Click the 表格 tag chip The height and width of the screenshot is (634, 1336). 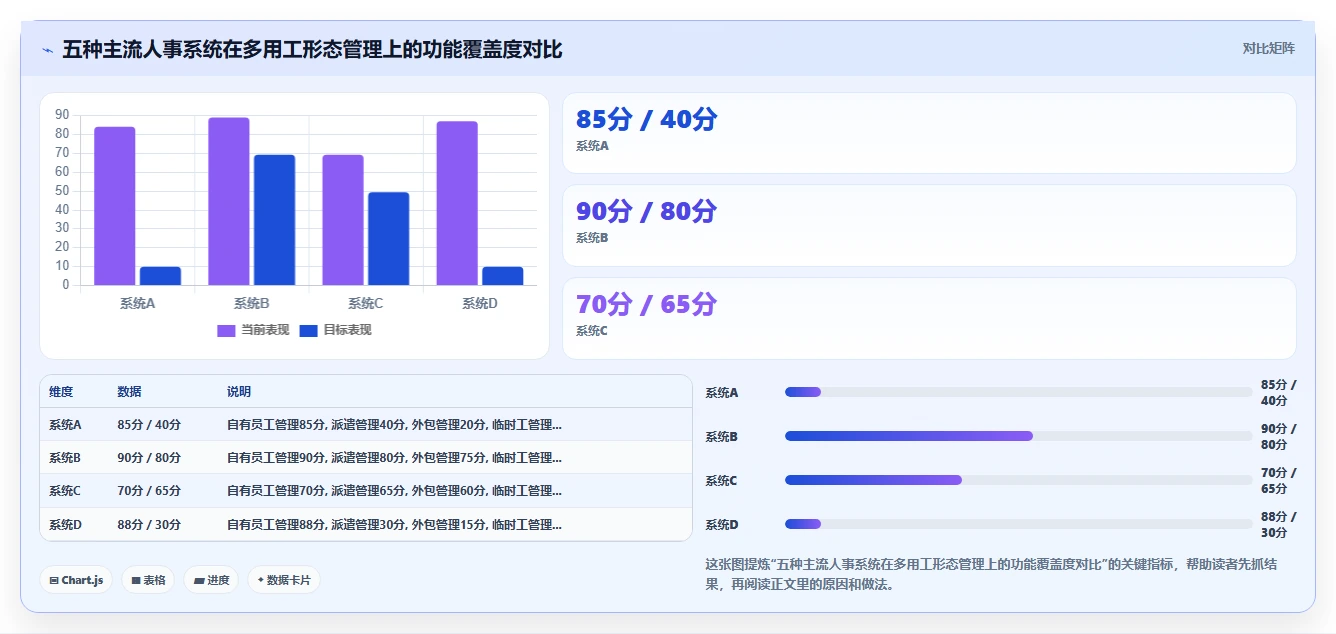[x=148, y=580]
